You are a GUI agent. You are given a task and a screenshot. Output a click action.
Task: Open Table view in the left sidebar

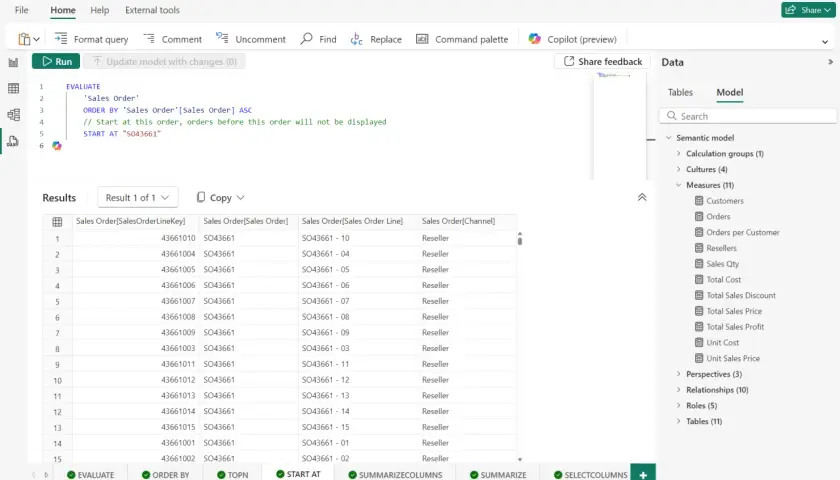click(13, 88)
